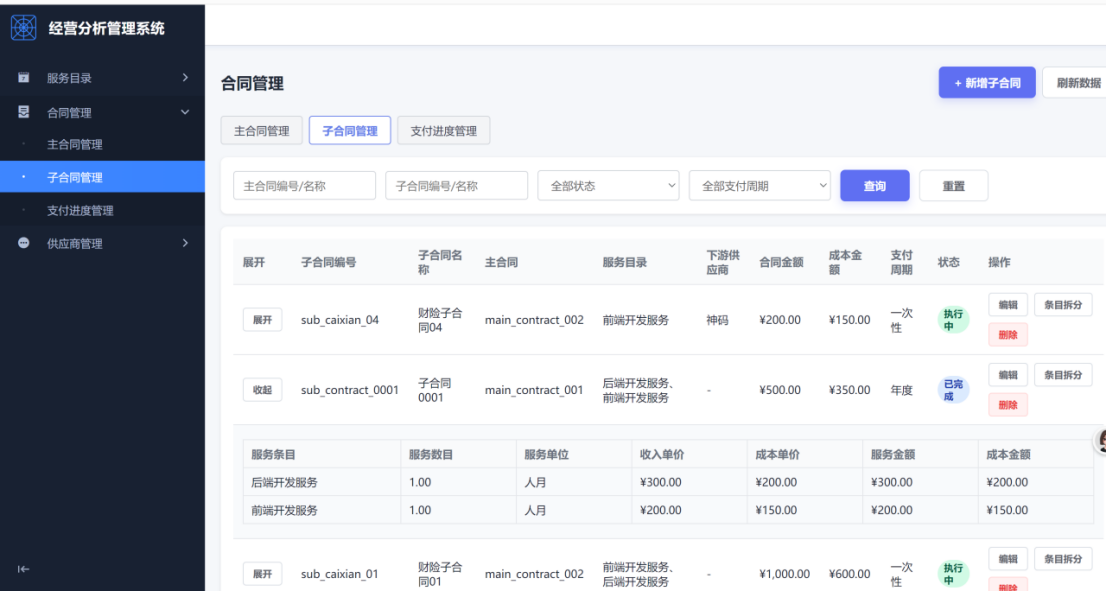Click the 经营分析管理系统 title
This screenshot has width=1106, height=592.
point(107,28)
